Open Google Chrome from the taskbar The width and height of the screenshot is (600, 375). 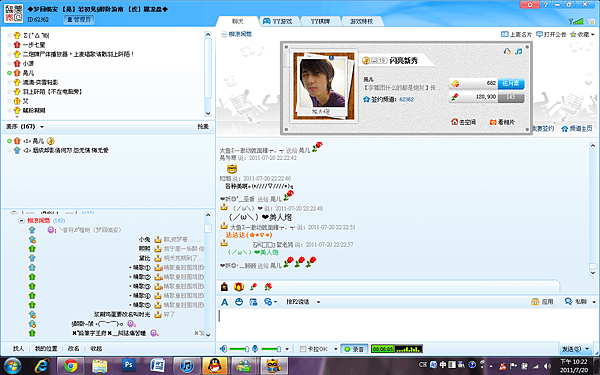tap(71, 366)
